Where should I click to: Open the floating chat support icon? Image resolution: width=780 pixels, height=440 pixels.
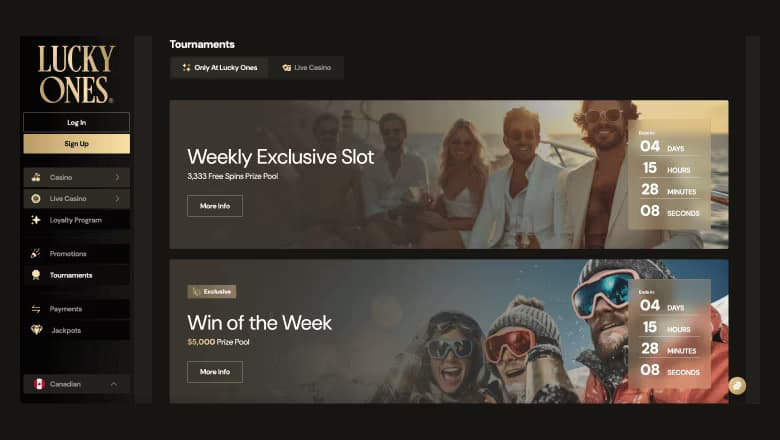[x=737, y=386]
